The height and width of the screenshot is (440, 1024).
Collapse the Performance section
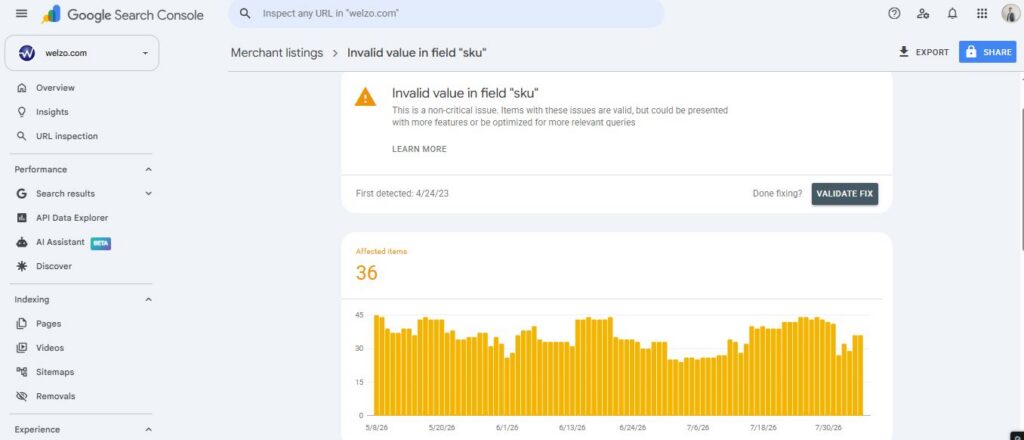[148, 169]
